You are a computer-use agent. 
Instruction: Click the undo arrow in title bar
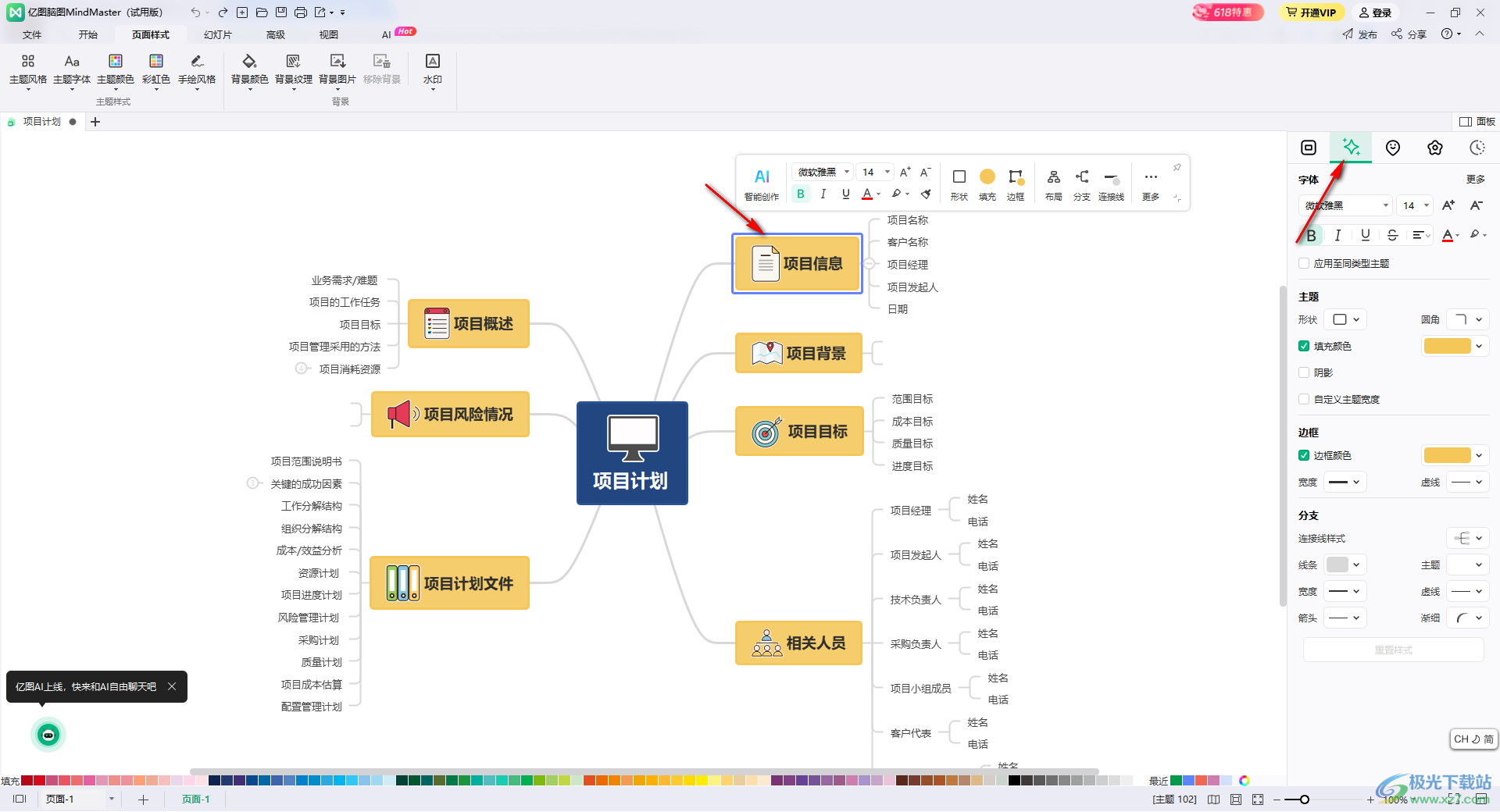coord(195,12)
